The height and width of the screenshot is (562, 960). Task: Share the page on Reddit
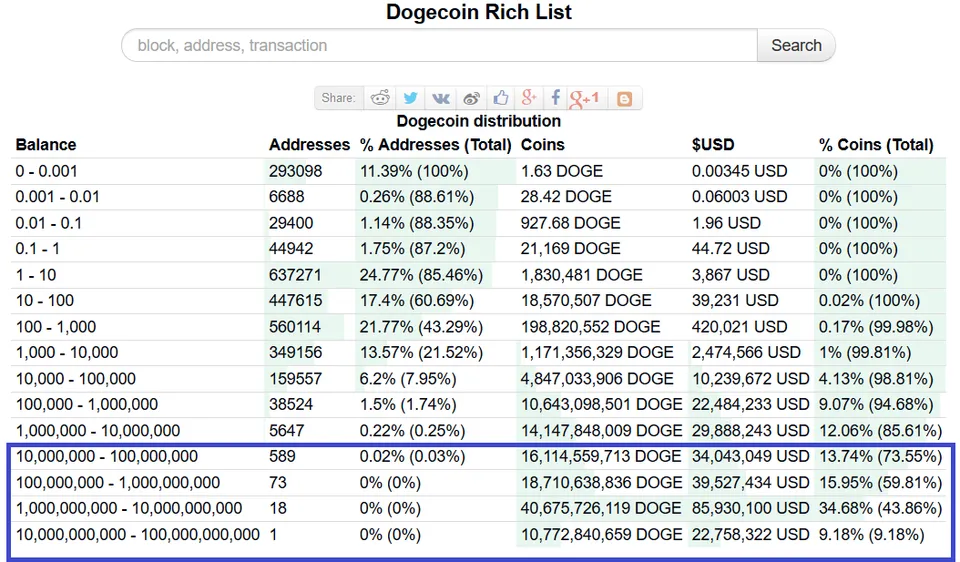(380, 98)
